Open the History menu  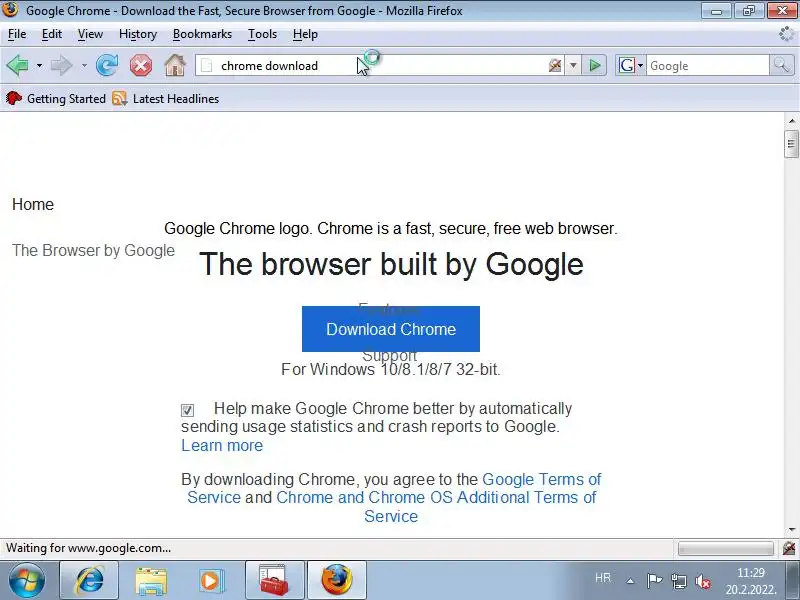click(138, 34)
